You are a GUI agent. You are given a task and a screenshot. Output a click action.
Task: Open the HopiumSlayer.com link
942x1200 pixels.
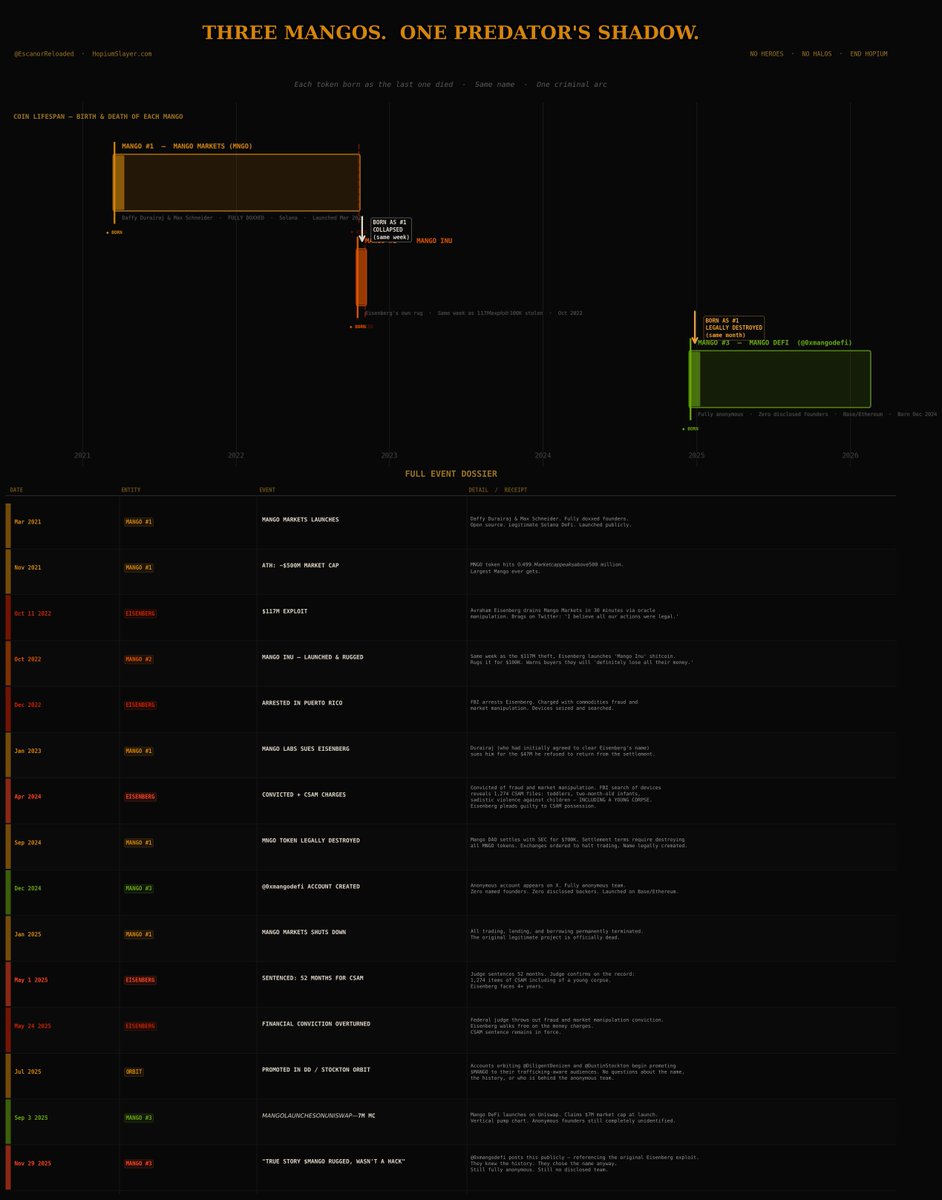tap(122, 54)
